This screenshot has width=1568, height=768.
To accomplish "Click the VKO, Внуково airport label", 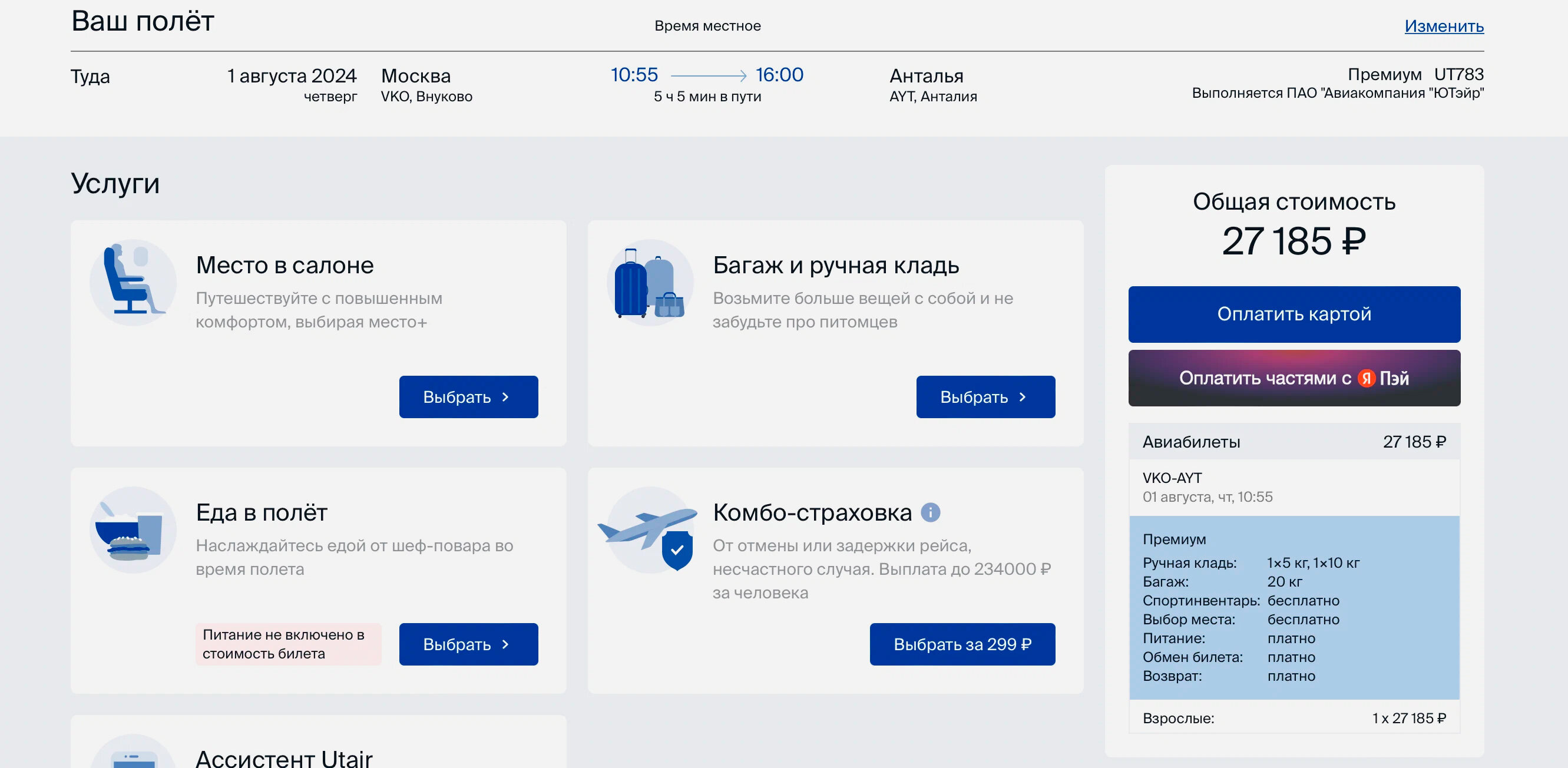I will click(x=426, y=97).
